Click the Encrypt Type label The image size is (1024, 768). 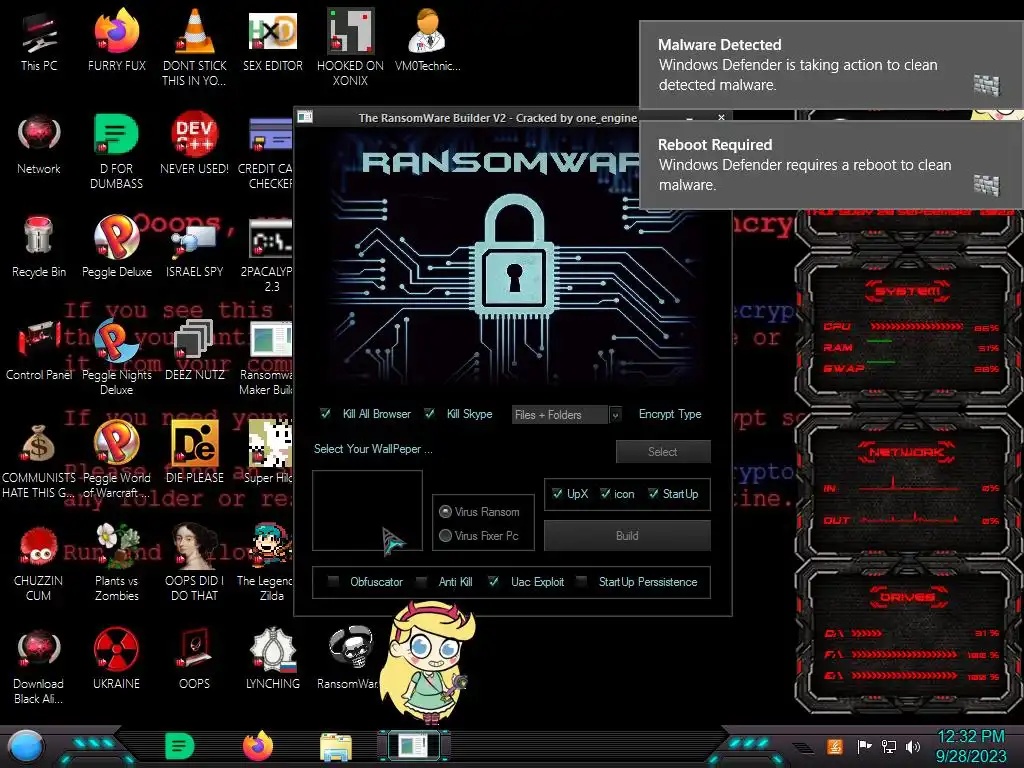tap(670, 414)
